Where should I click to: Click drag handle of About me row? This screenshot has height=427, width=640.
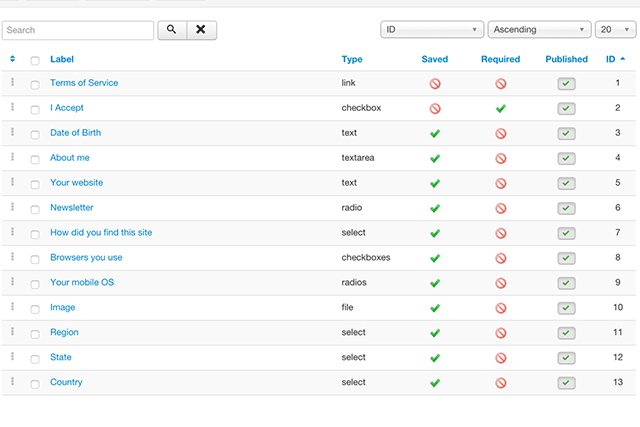point(12,157)
